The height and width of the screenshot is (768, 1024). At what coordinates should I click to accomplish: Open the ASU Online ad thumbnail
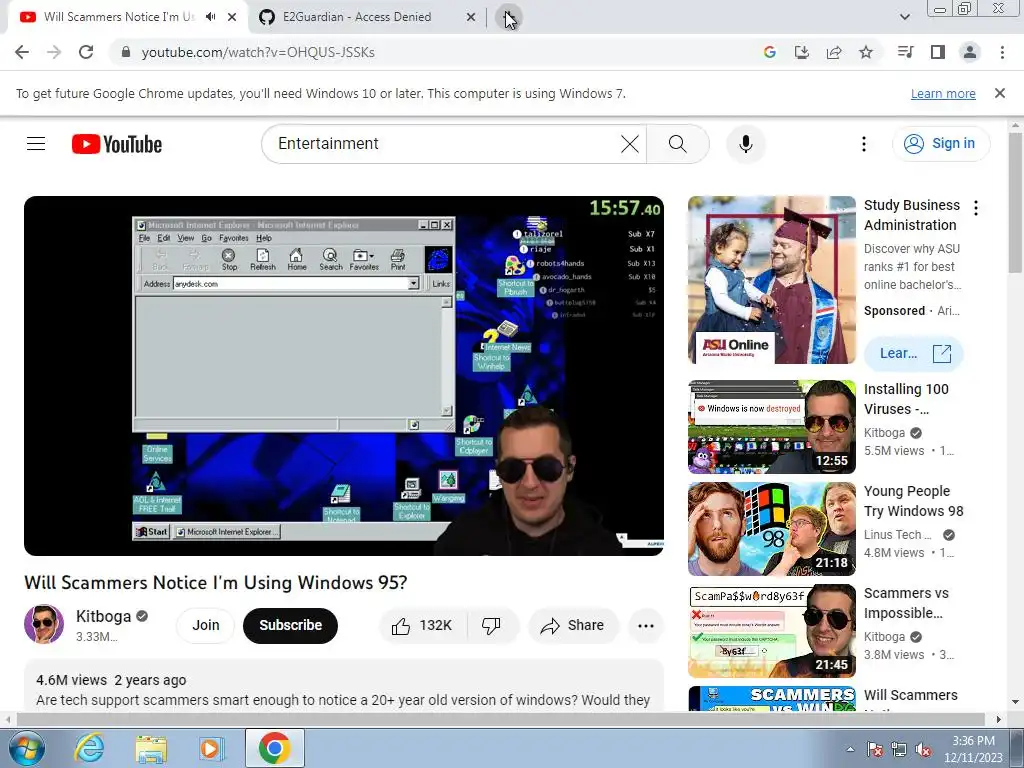771,280
